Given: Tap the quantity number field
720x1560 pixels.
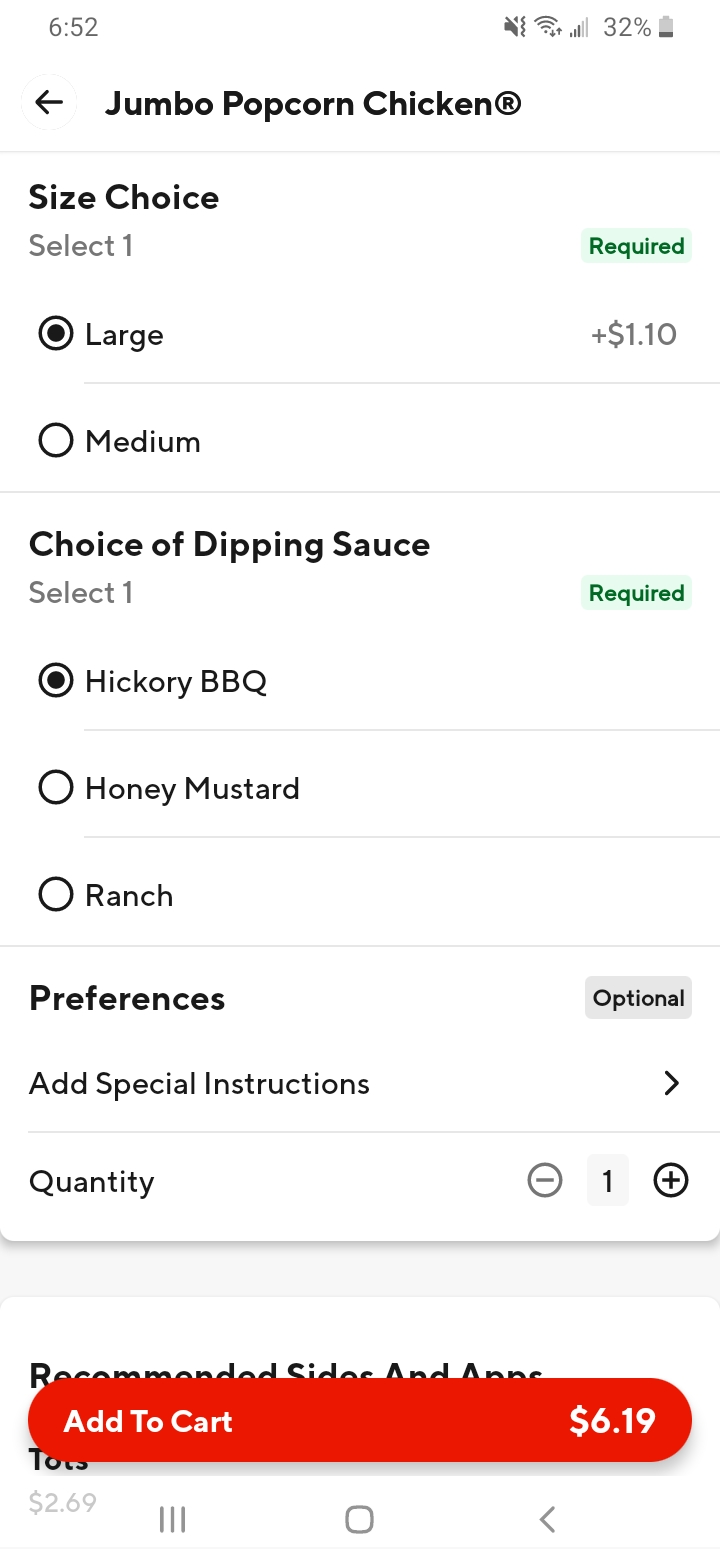Looking at the screenshot, I should click(607, 1181).
